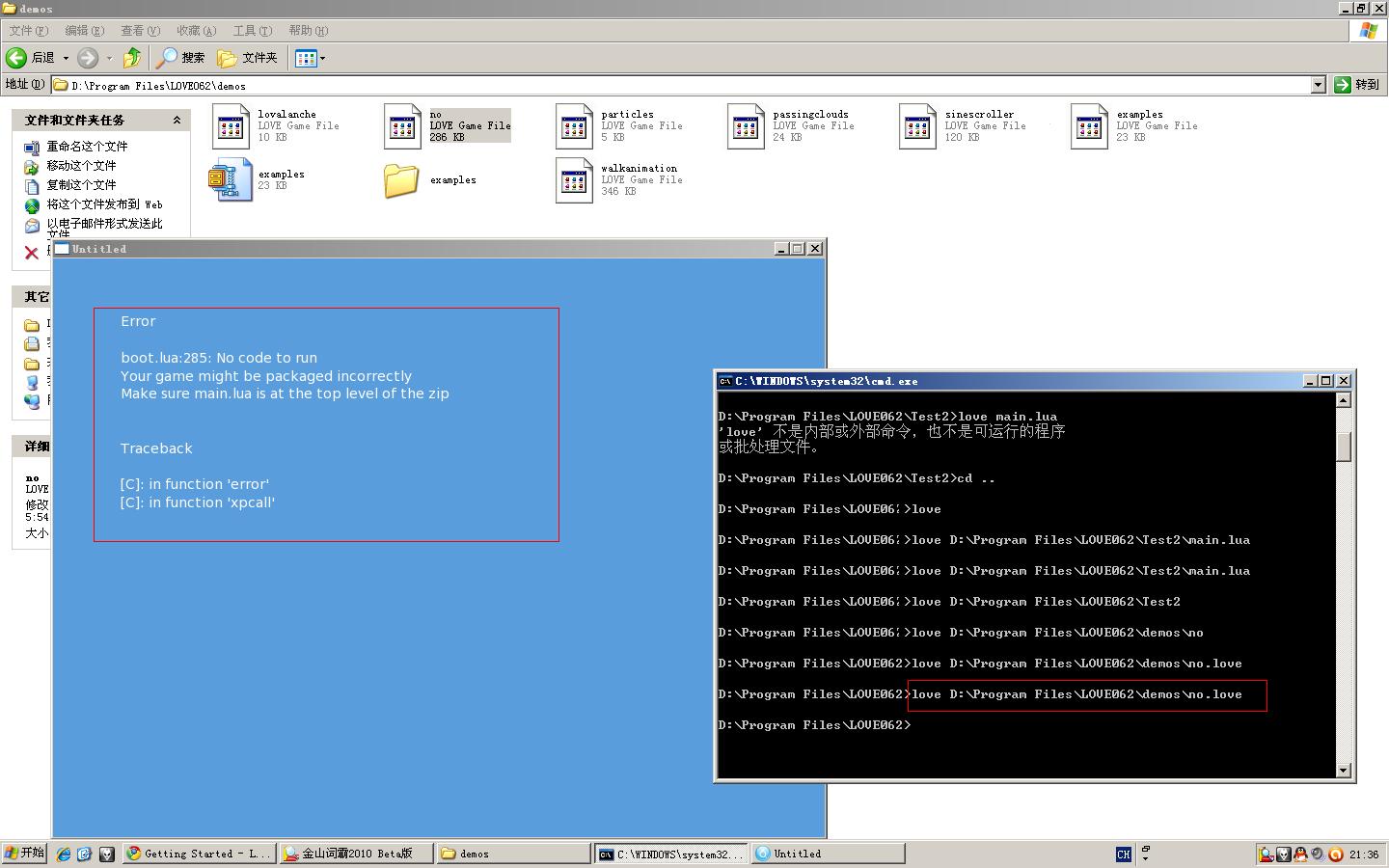Switch to cmd.exe taskbar button
1389x868 pixels.
[670, 854]
